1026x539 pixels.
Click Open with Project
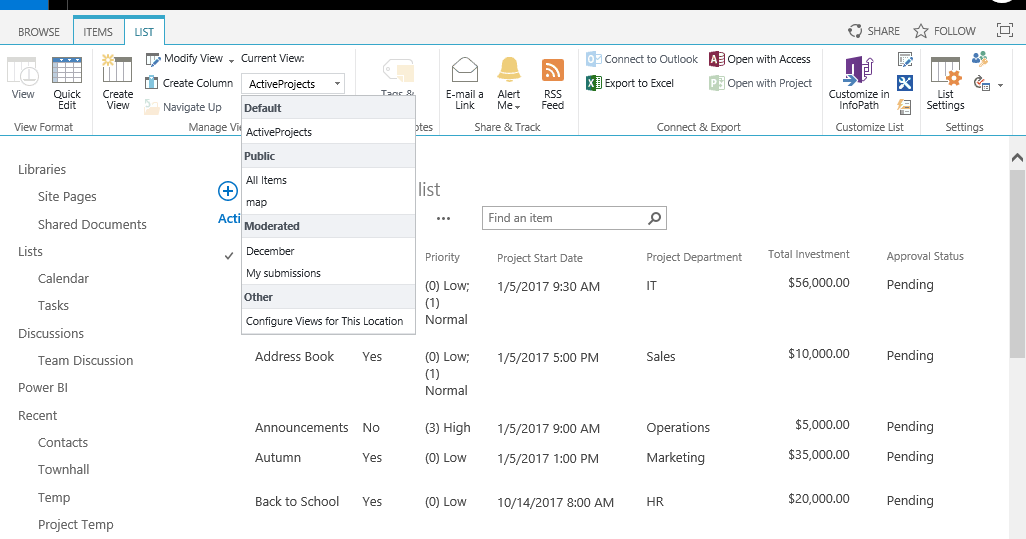pyautogui.click(x=760, y=83)
